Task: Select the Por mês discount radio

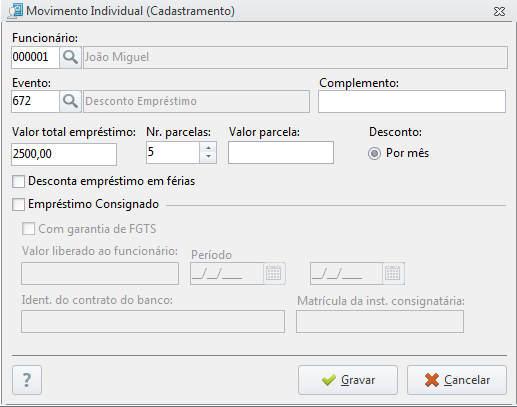Action: tap(374, 154)
